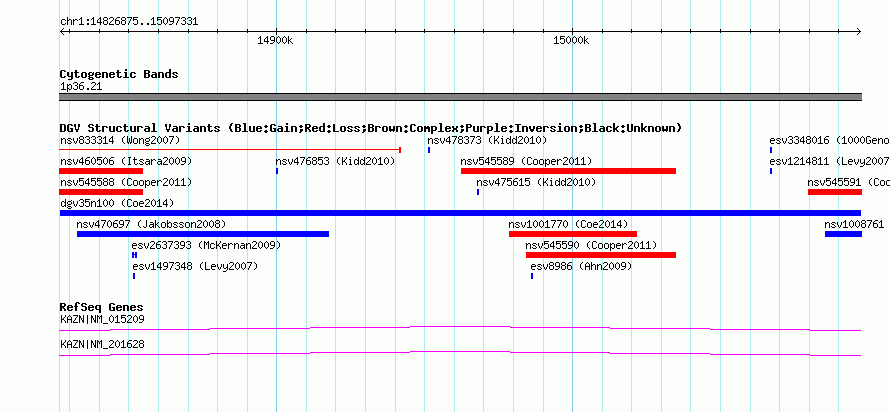Image resolution: width=890 pixels, height=412 pixels.
Task: Click the KAZN|NM_201628 gene label
Action: [102, 344]
